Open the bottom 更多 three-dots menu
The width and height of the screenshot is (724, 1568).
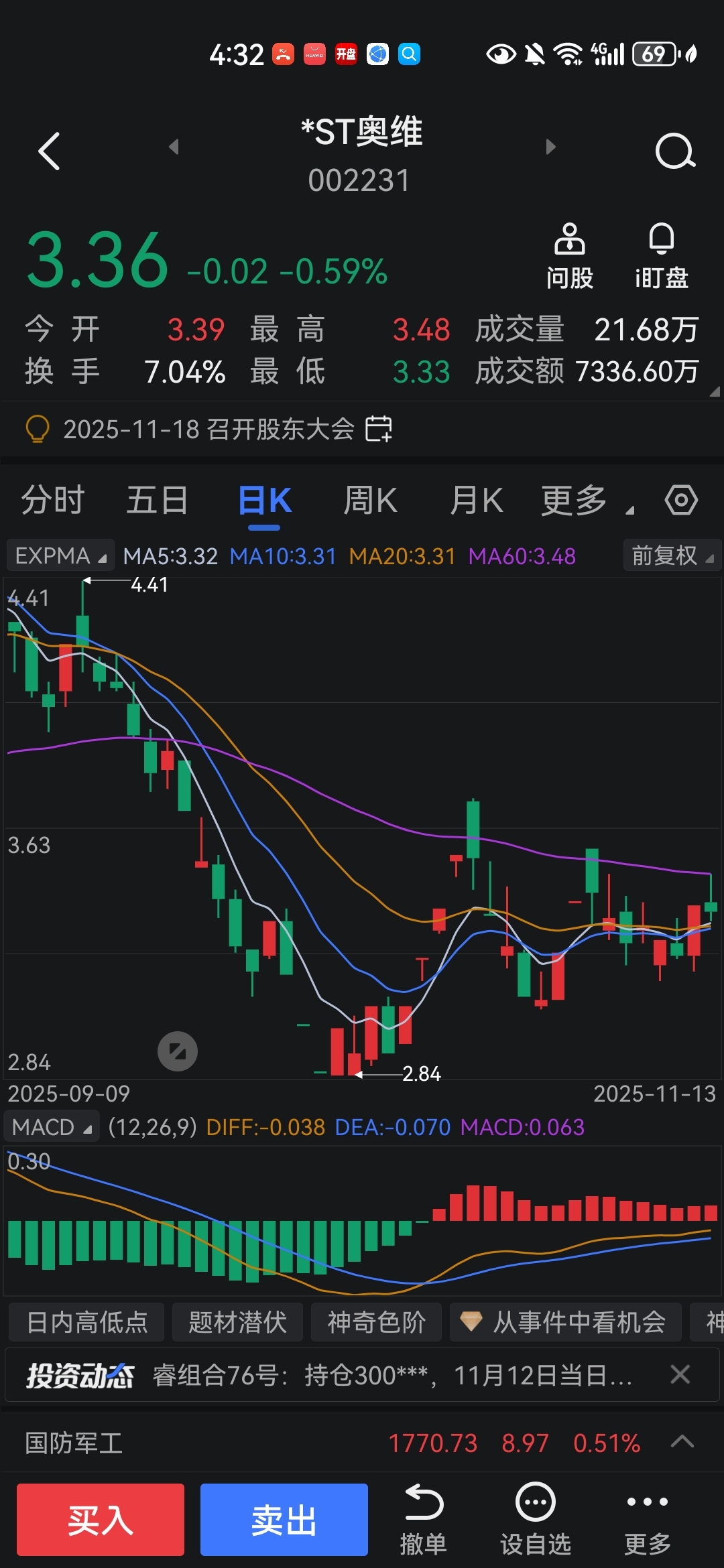pyautogui.click(x=648, y=1519)
